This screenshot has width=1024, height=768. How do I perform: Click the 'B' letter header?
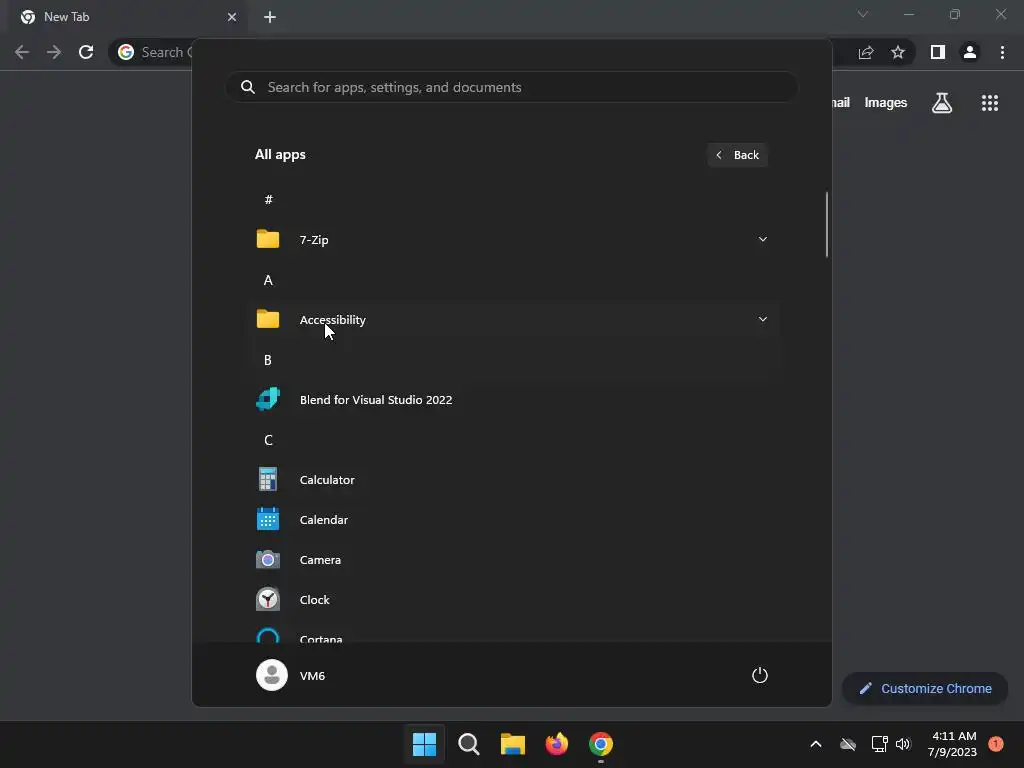coord(268,360)
